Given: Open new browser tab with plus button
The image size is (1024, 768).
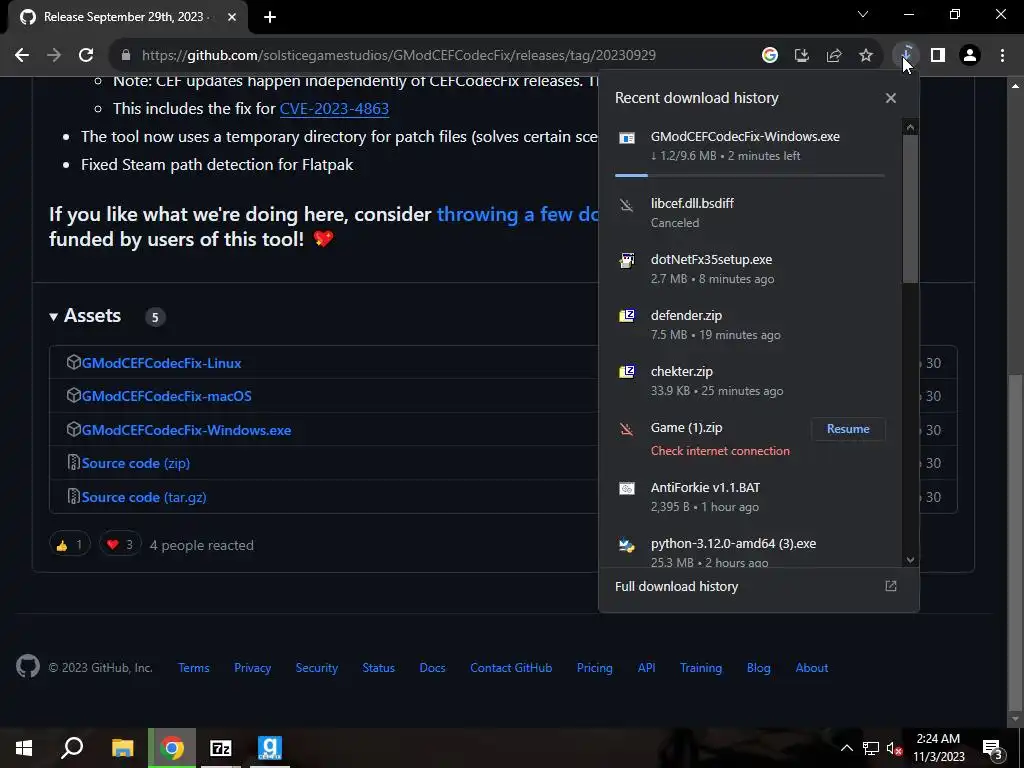Looking at the screenshot, I should click(x=270, y=17).
